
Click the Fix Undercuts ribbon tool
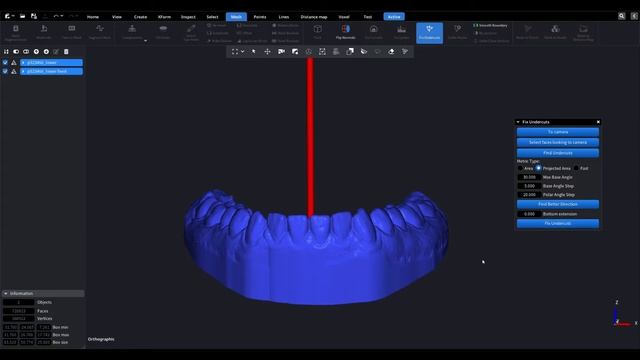[429, 33]
